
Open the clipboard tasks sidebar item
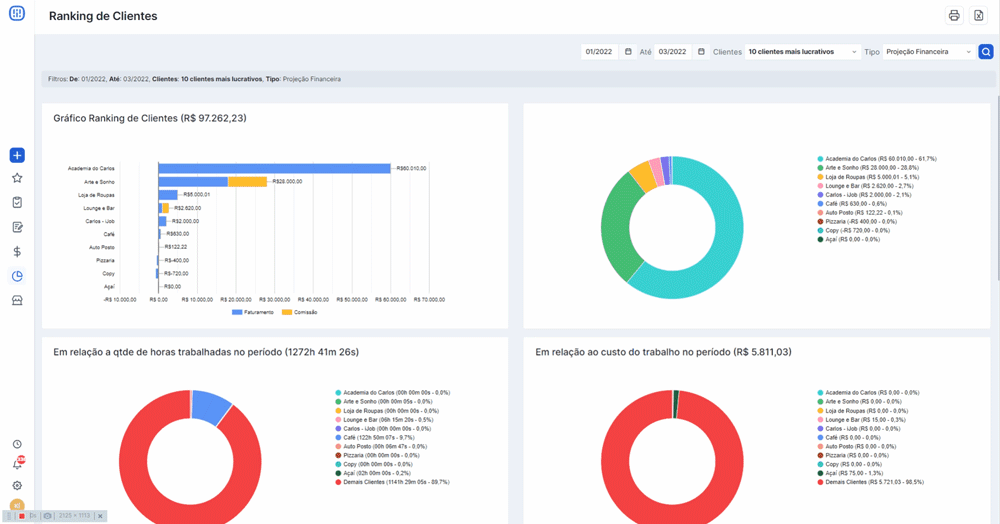pyautogui.click(x=17, y=203)
